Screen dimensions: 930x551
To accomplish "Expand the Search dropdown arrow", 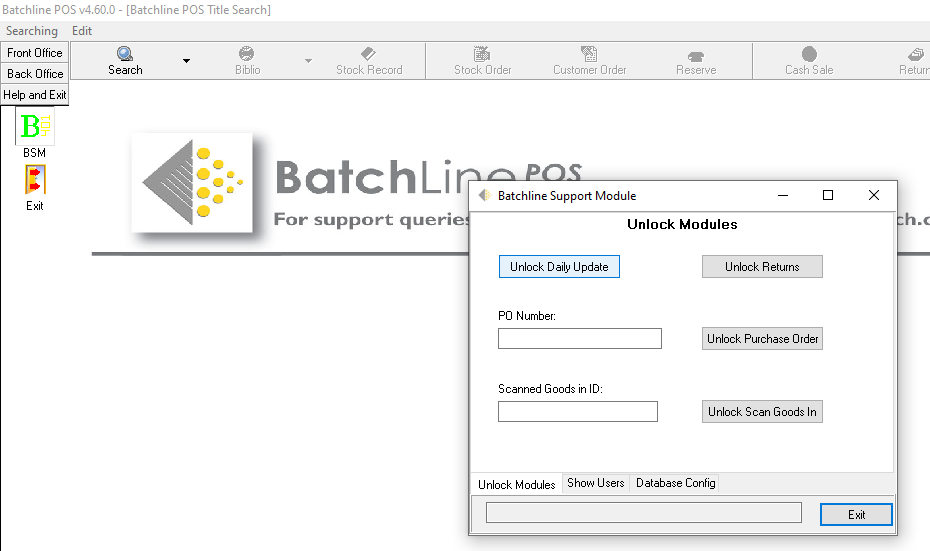I will click(186, 60).
